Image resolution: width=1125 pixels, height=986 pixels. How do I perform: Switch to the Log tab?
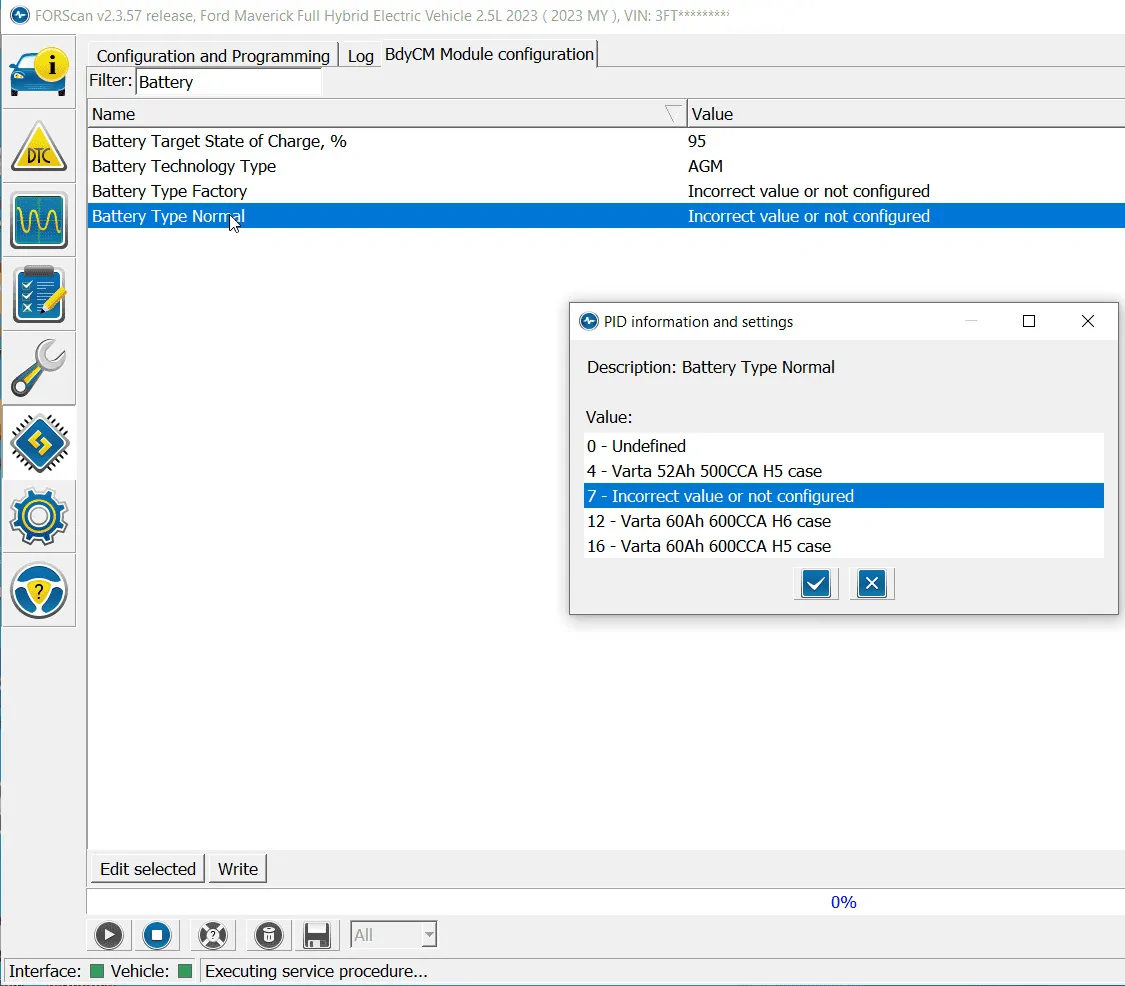(x=360, y=56)
